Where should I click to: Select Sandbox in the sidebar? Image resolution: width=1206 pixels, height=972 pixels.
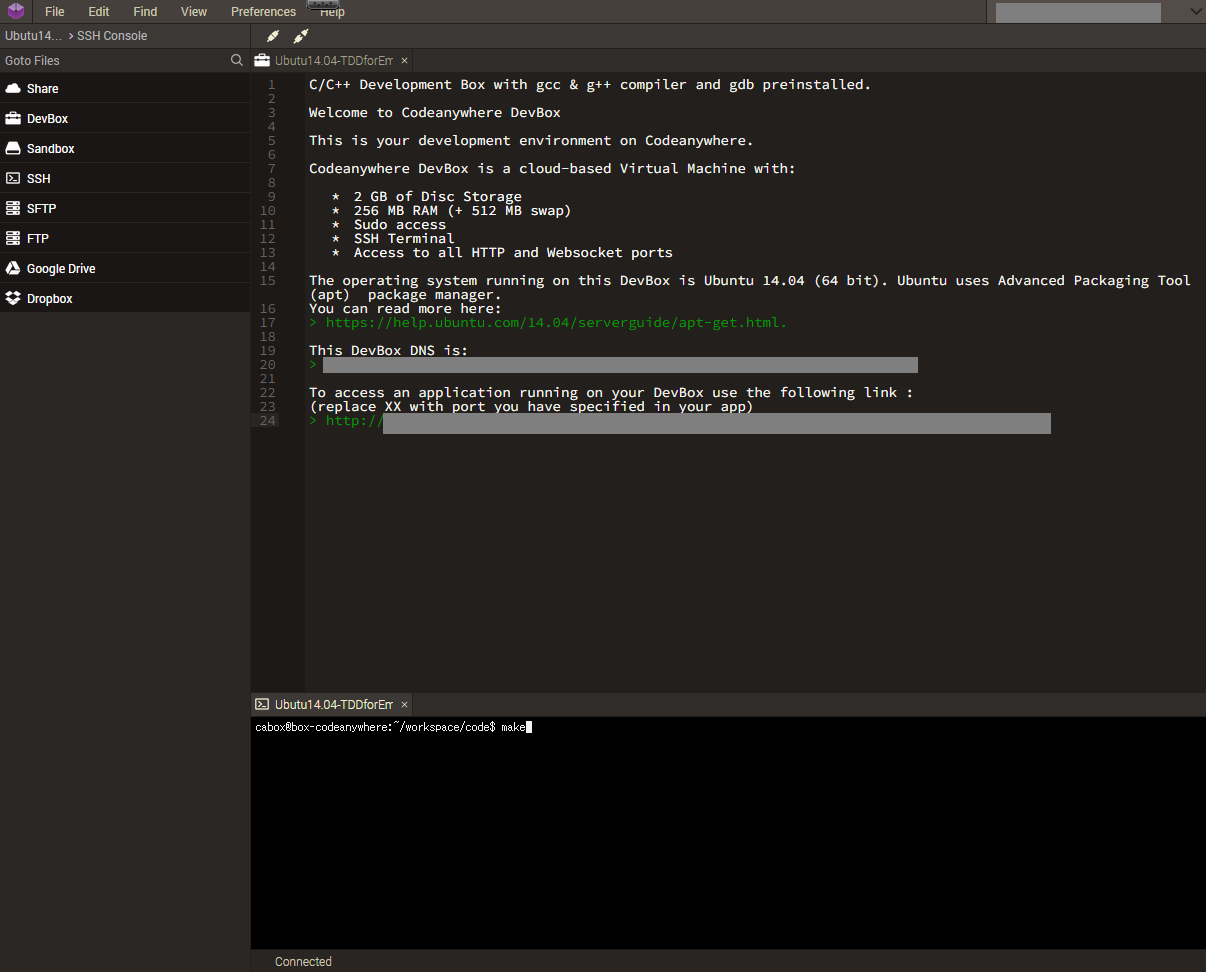pyautogui.click(x=125, y=148)
